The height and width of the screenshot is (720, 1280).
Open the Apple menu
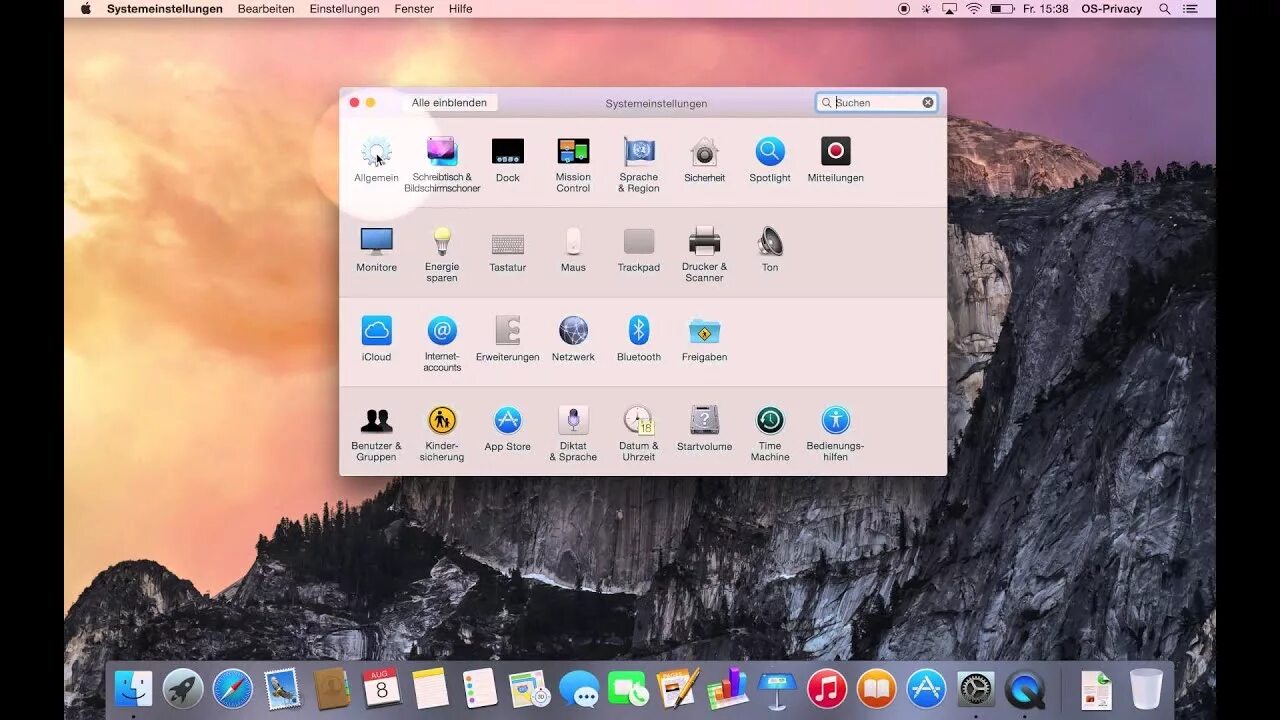pos(86,8)
